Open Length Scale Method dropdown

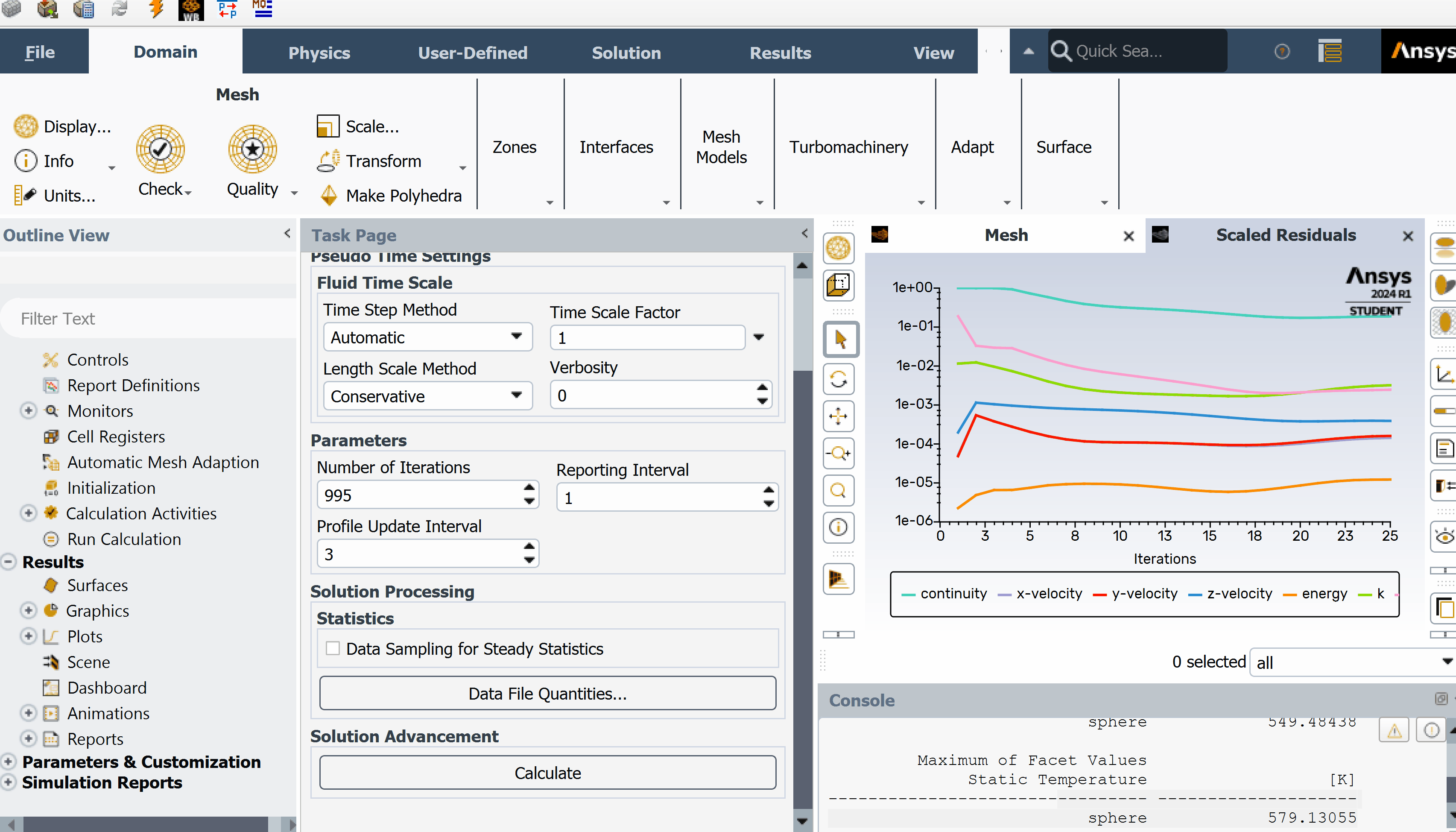pos(428,396)
